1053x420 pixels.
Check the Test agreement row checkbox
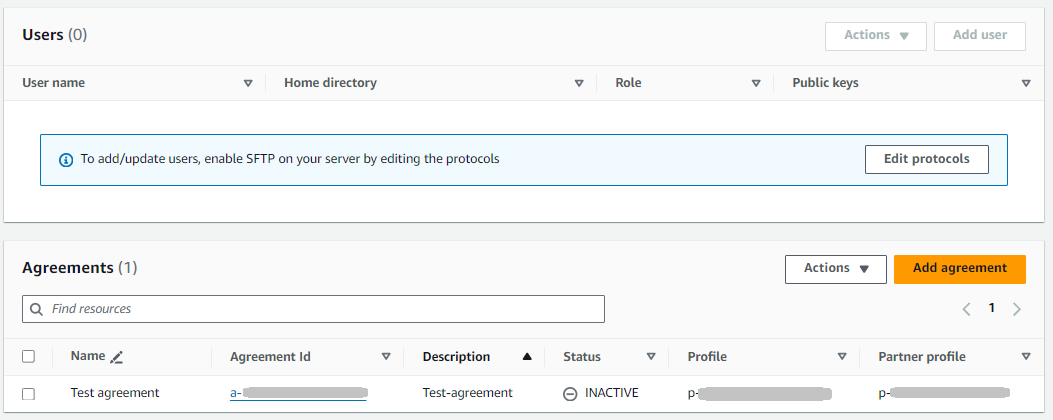[29, 394]
